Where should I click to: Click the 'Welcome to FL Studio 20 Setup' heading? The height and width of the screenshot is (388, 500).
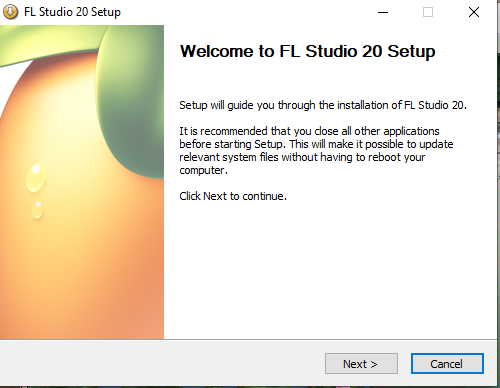point(307,51)
